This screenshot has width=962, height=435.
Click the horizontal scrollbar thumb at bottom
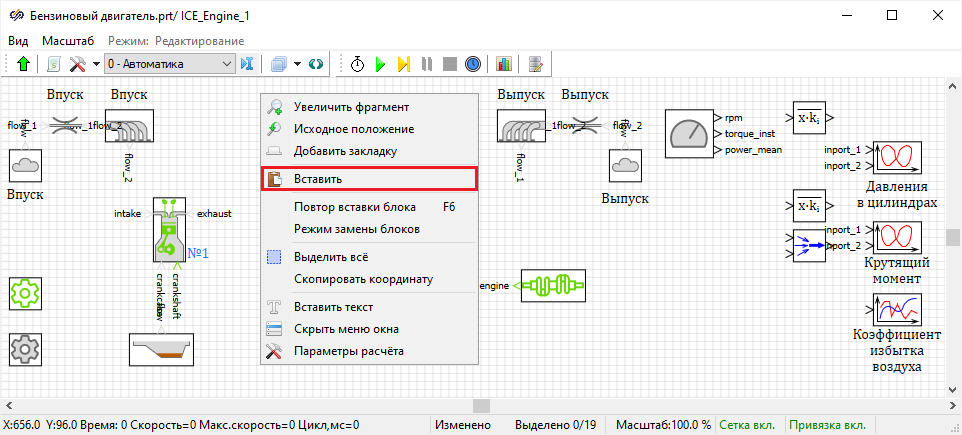point(481,405)
